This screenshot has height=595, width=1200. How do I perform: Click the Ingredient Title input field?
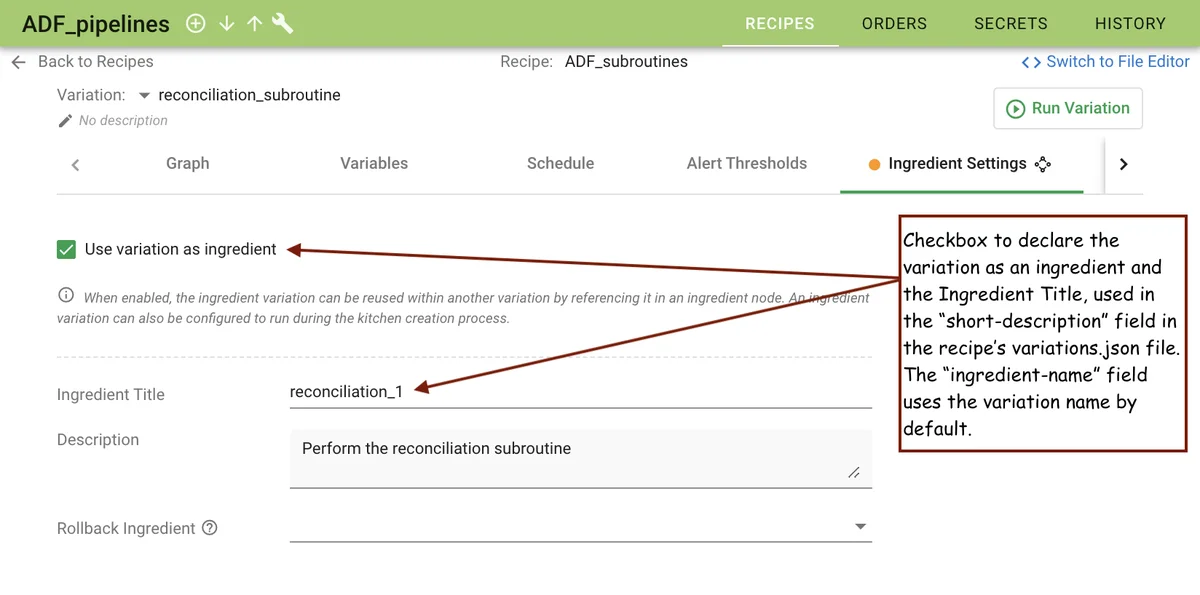580,392
